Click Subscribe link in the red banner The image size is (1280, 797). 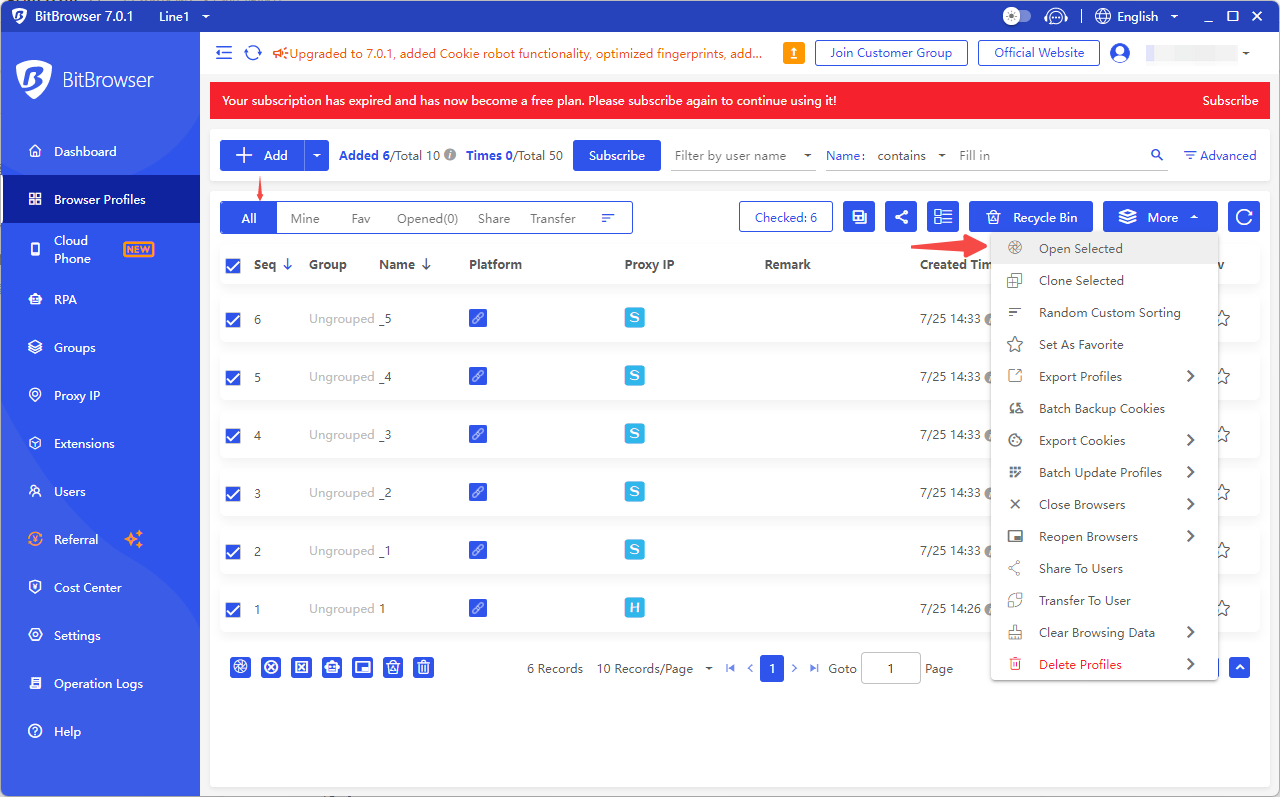[x=1230, y=101]
